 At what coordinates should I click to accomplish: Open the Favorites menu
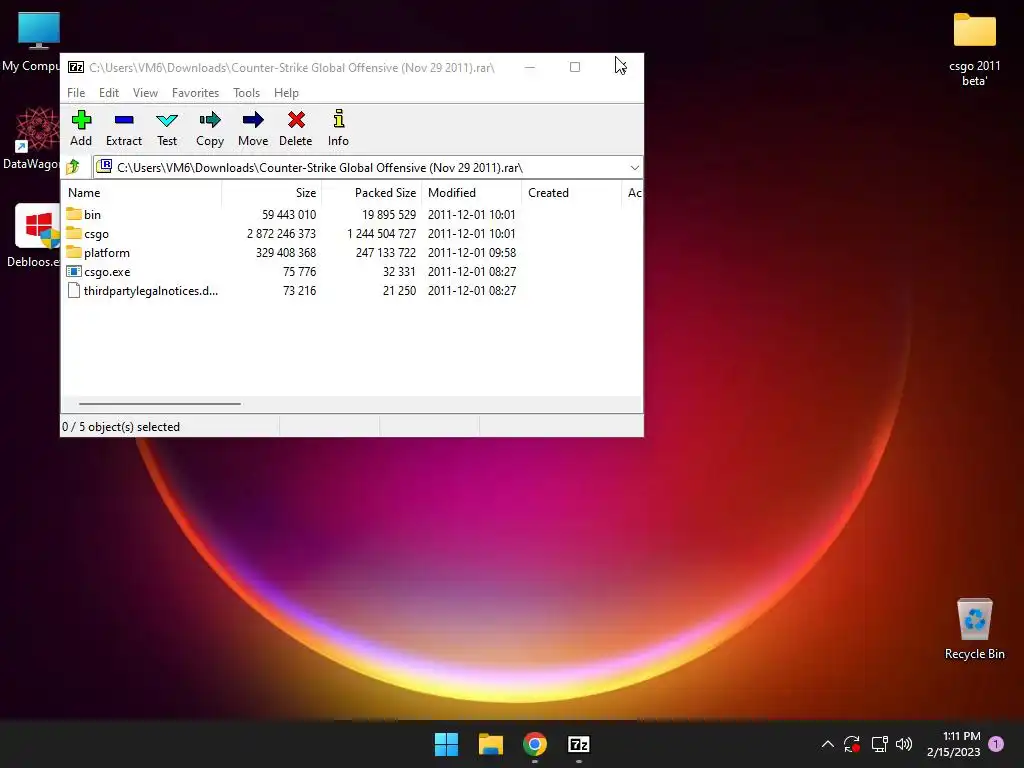[x=195, y=93]
